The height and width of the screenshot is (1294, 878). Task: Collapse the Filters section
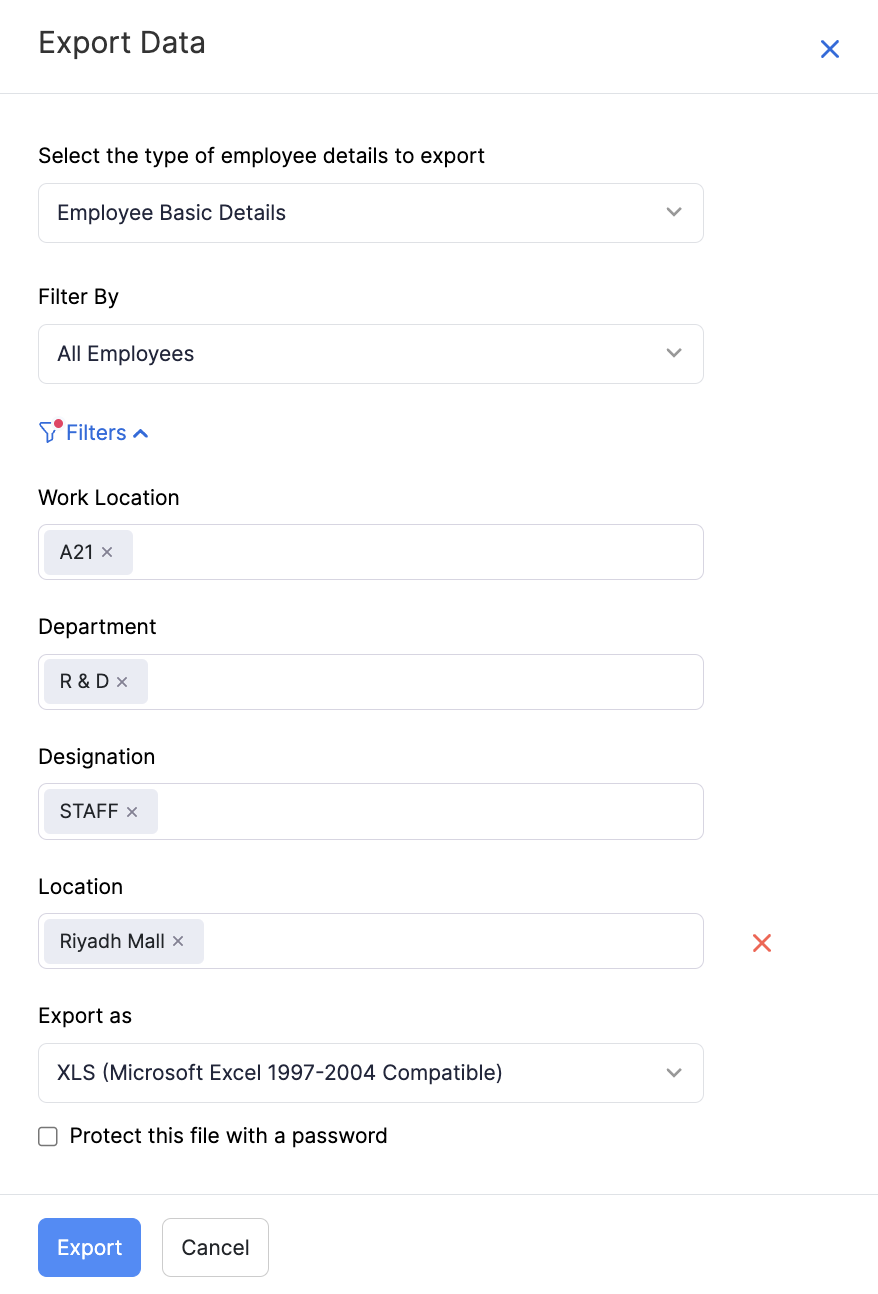pos(140,432)
